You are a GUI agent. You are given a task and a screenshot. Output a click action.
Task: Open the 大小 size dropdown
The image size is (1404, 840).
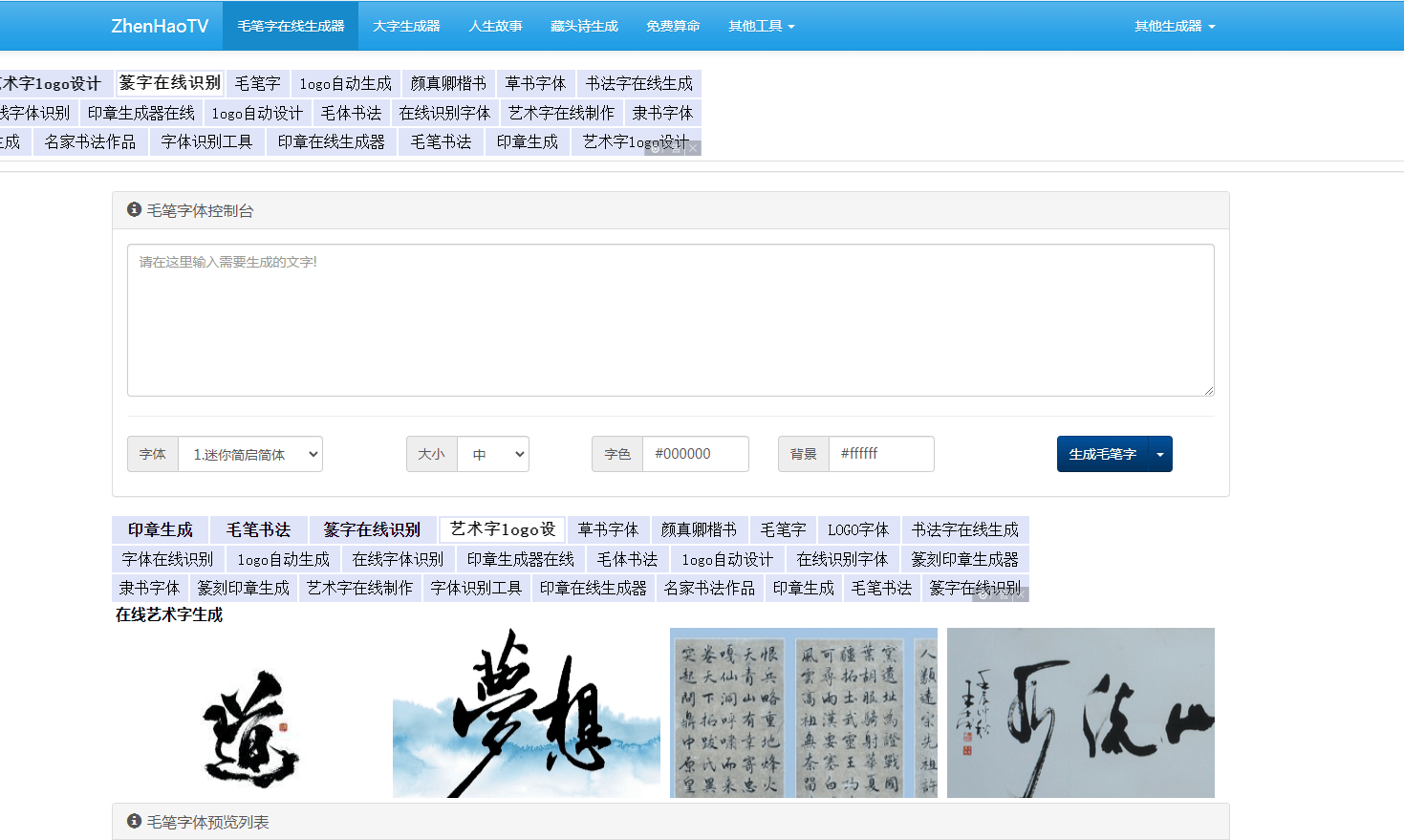493,454
